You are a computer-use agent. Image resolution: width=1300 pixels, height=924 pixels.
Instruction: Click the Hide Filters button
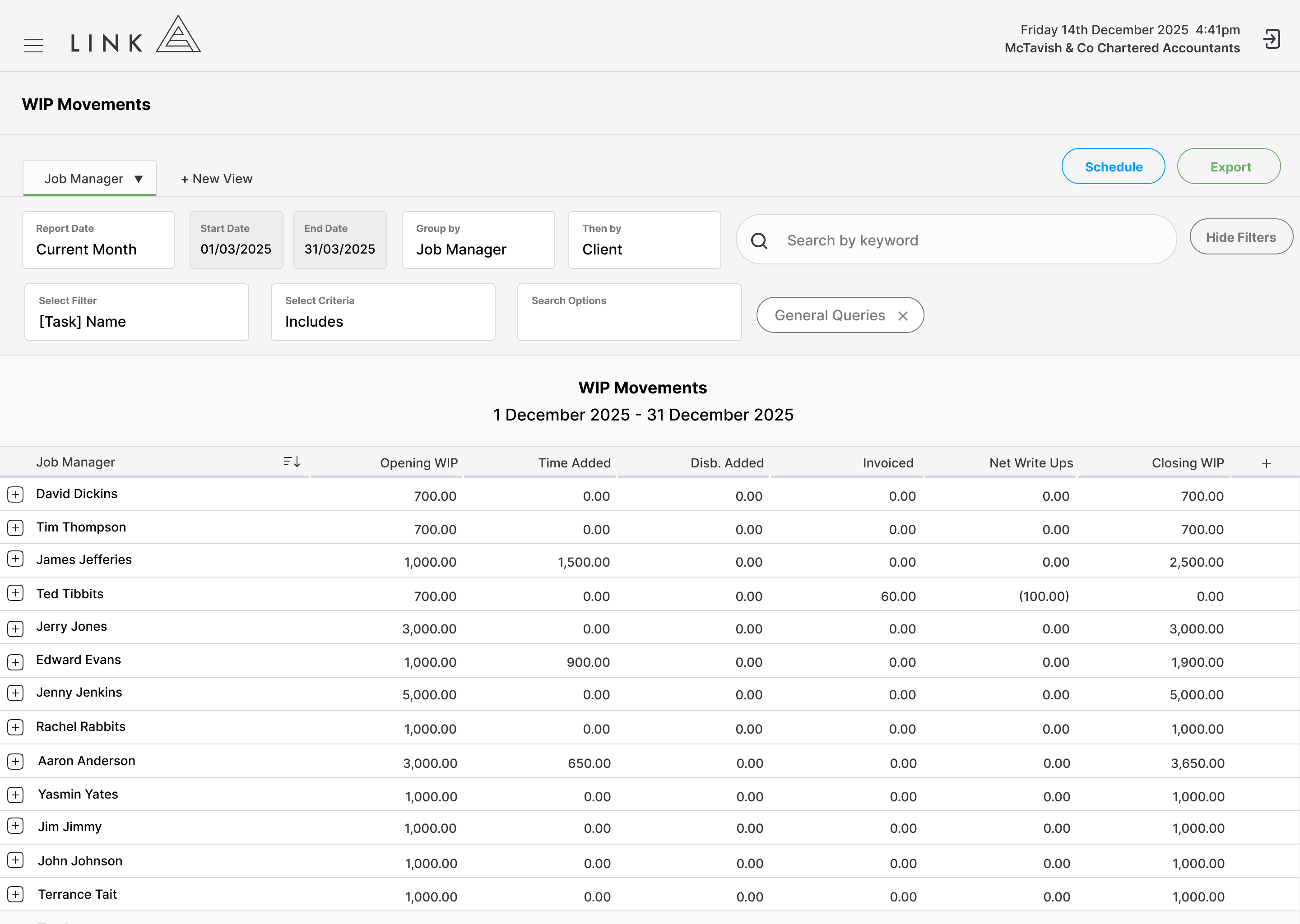click(x=1241, y=237)
